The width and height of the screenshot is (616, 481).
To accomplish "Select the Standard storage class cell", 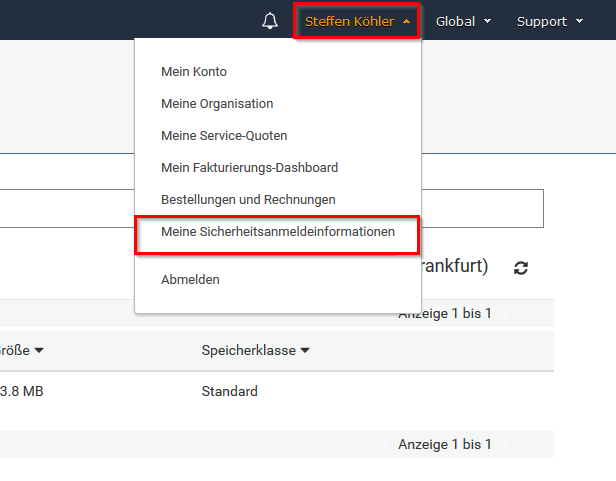I will coord(229,391).
